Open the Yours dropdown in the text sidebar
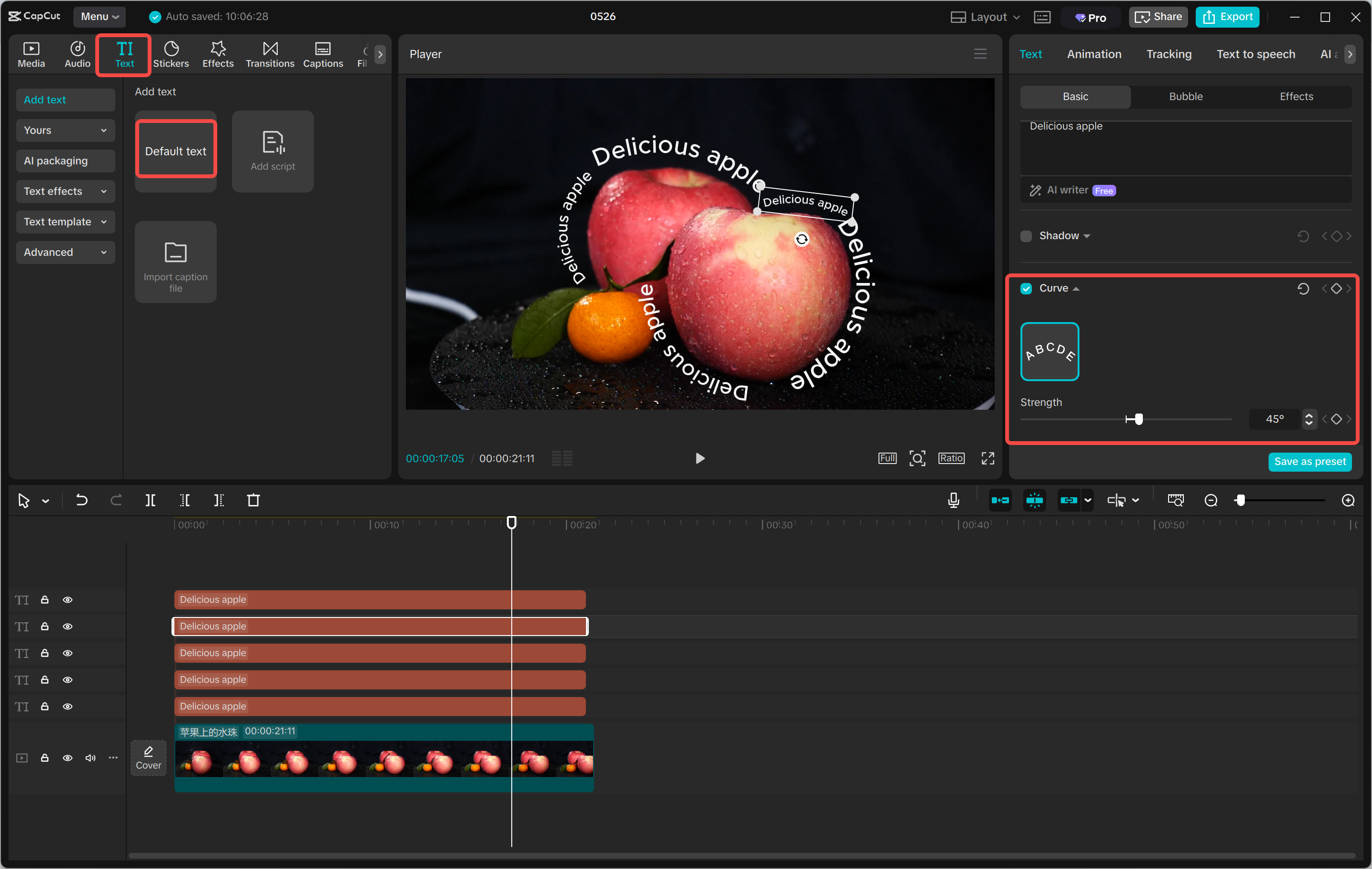This screenshot has width=1372, height=869. pos(65,130)
